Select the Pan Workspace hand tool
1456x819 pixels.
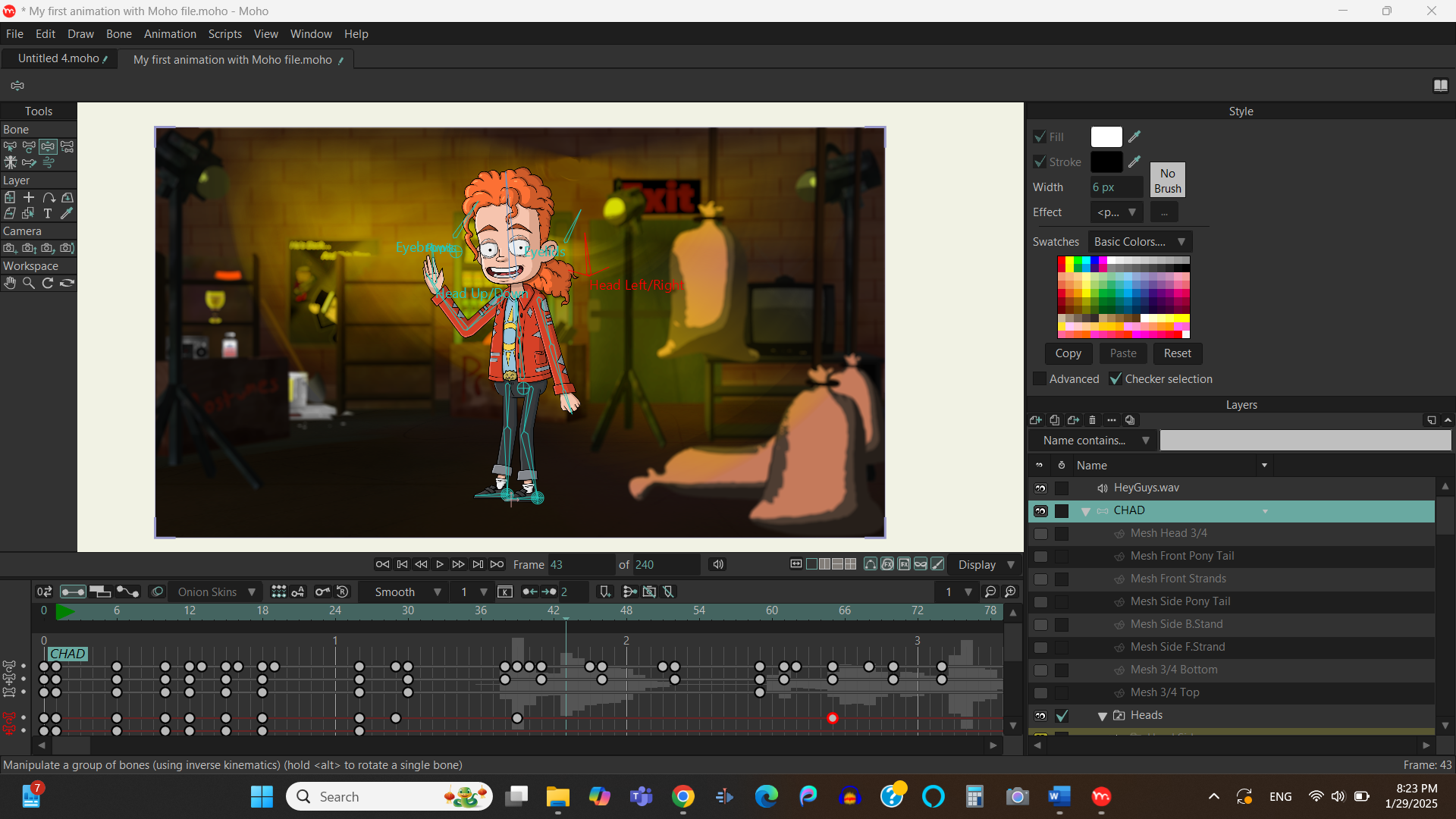[10, 283]
